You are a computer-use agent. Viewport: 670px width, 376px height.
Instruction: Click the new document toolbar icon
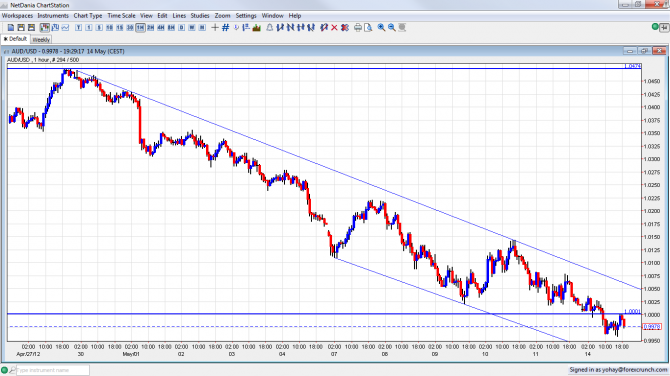[x=11, y=27]
